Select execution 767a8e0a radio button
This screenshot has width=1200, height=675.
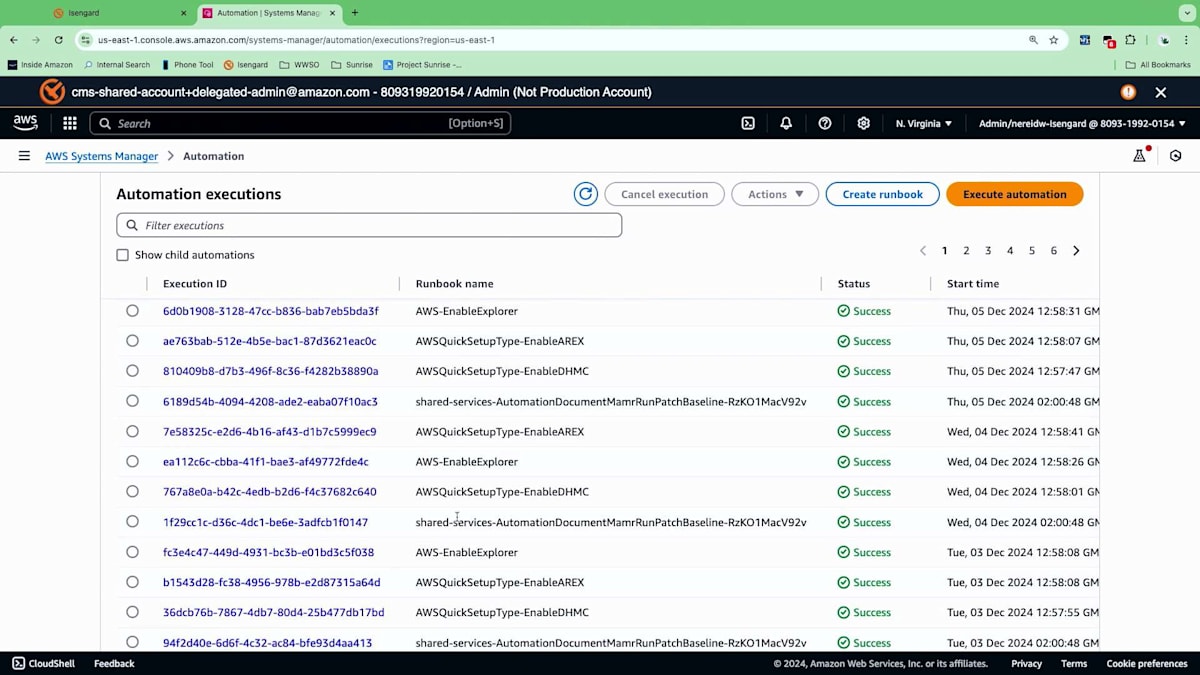coord(132,491)
